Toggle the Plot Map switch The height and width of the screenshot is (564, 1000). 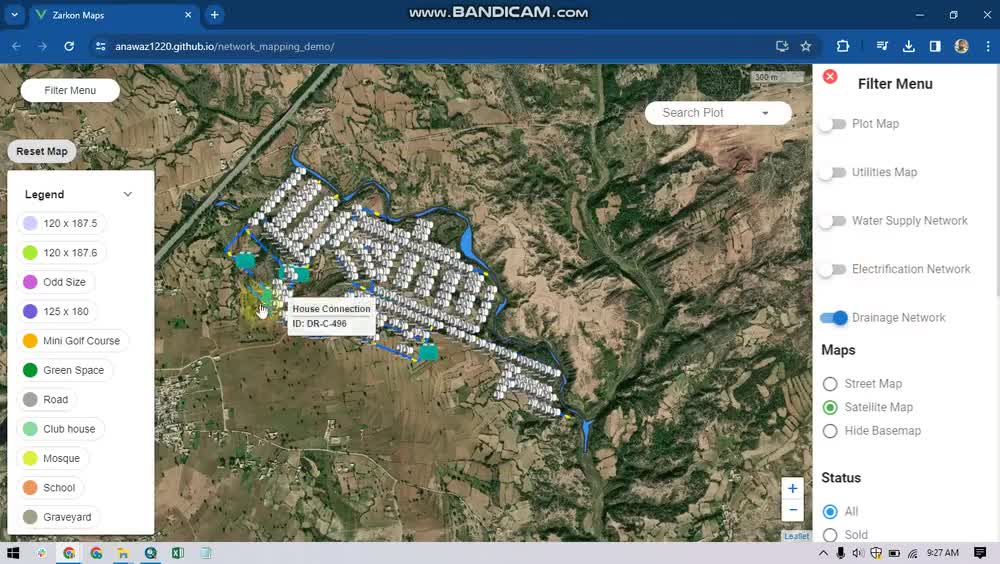[x=833, y=124]
